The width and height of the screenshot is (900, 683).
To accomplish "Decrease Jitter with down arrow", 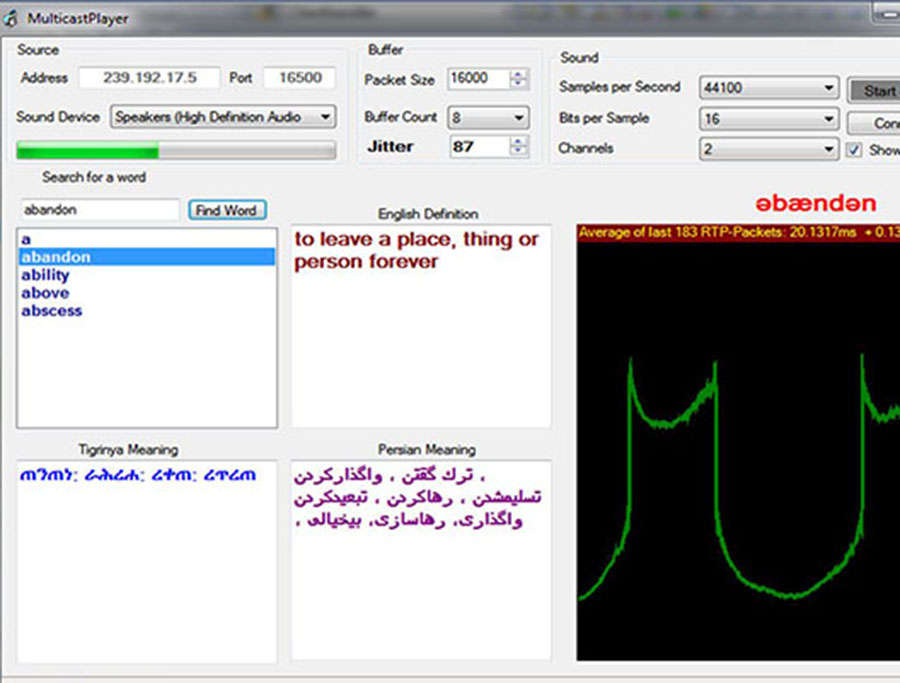I will click(x=518, y=152).
